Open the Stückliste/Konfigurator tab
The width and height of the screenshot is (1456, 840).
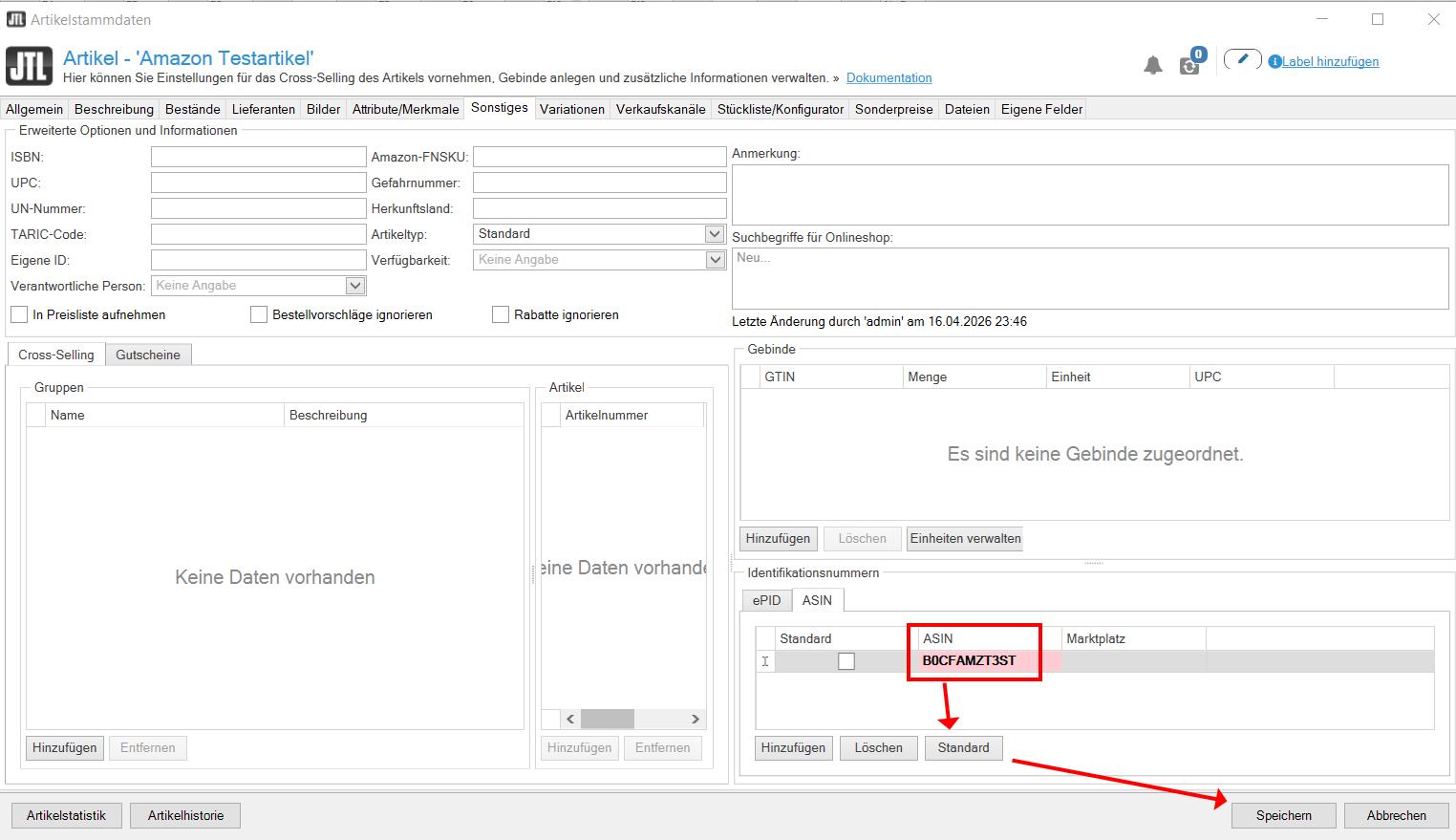(x=781, y=109)
